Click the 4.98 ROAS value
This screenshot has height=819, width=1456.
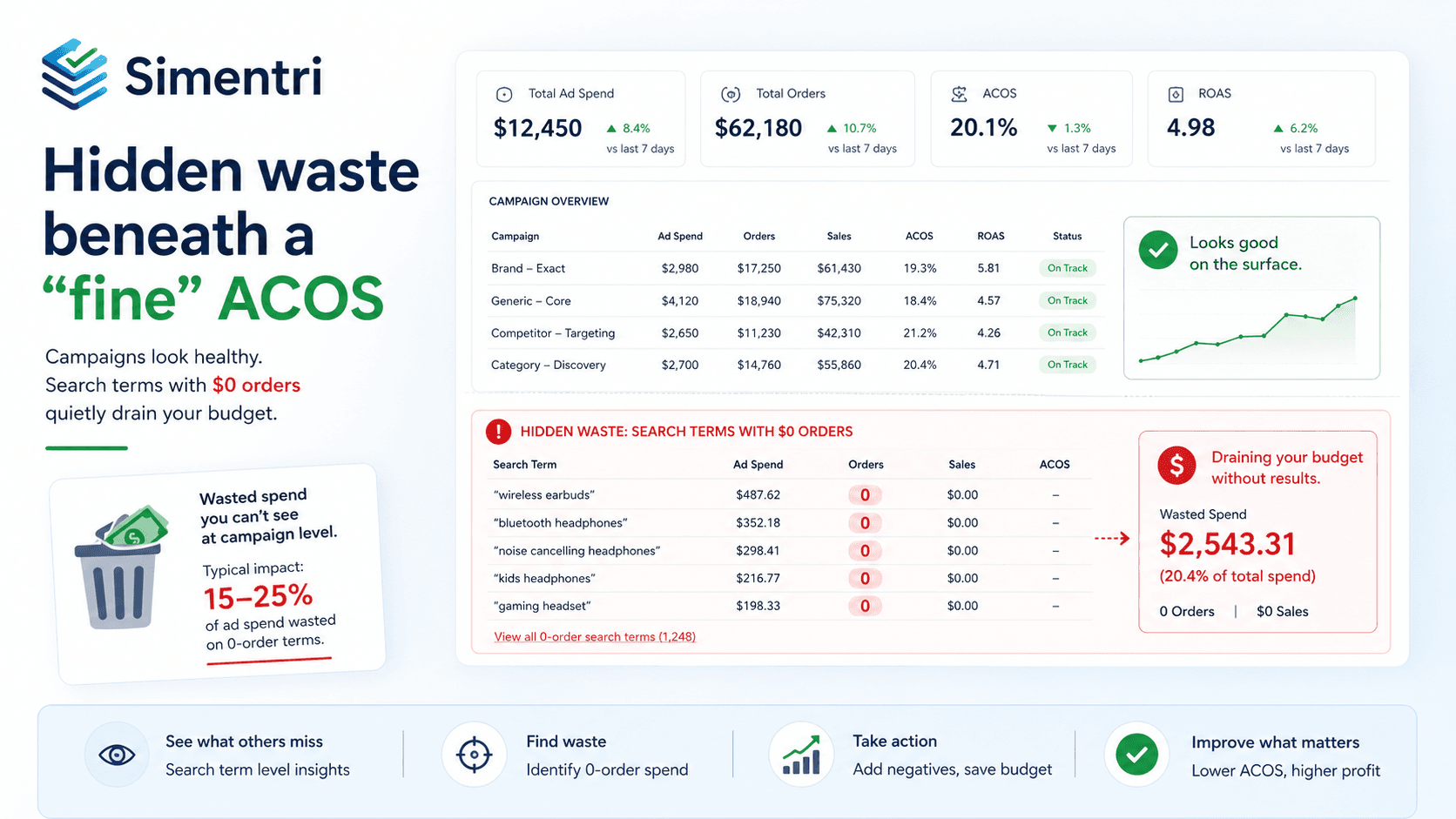1190,128
